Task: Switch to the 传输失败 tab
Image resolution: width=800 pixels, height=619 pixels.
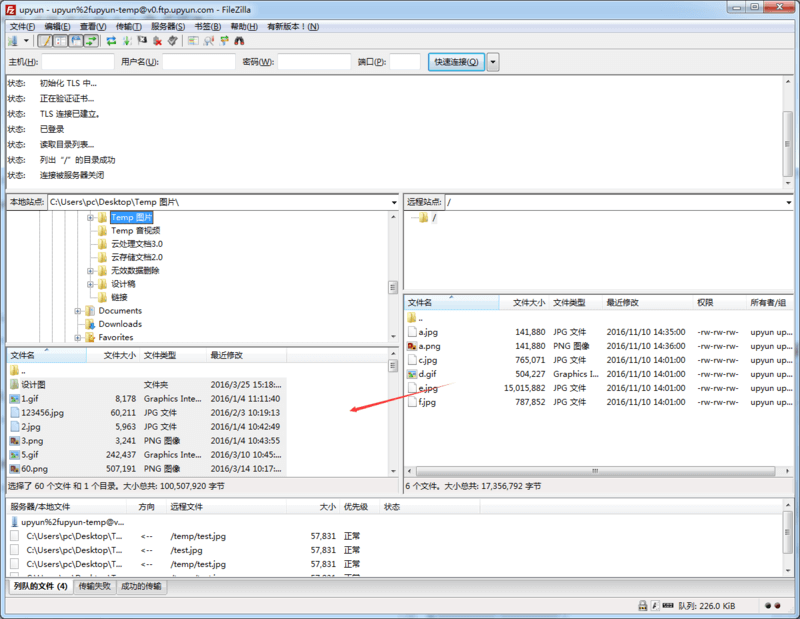Action: pyautogui.click(x=94, y=586)
